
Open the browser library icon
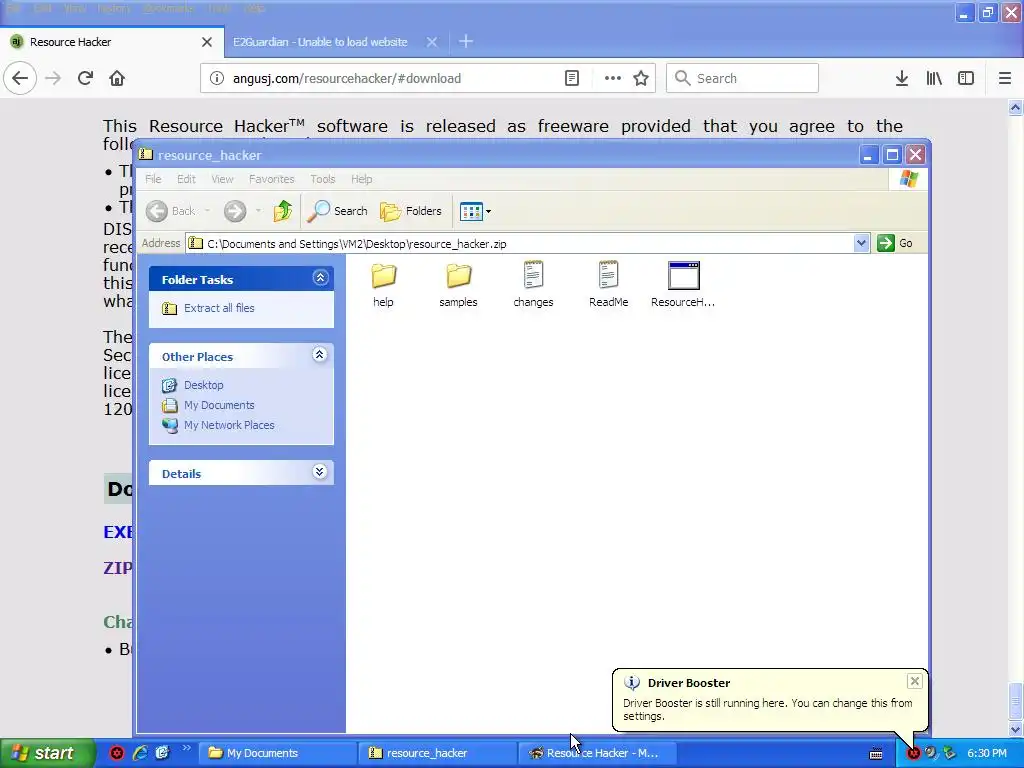(934, 78)
